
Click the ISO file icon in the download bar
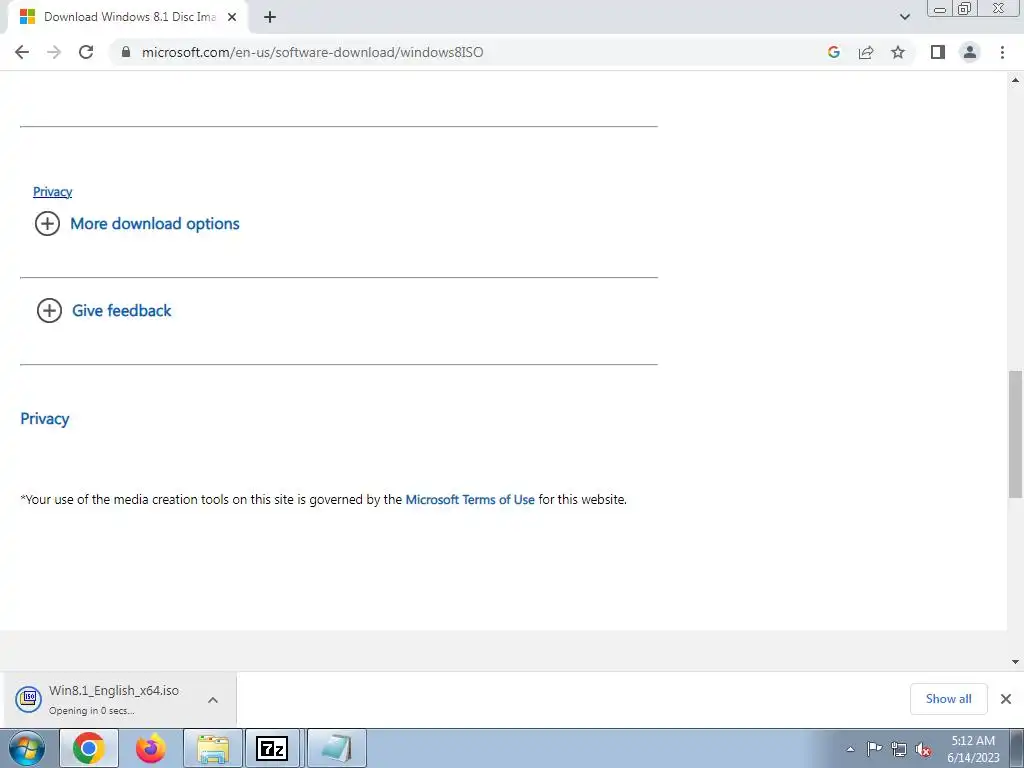[29, 699]
